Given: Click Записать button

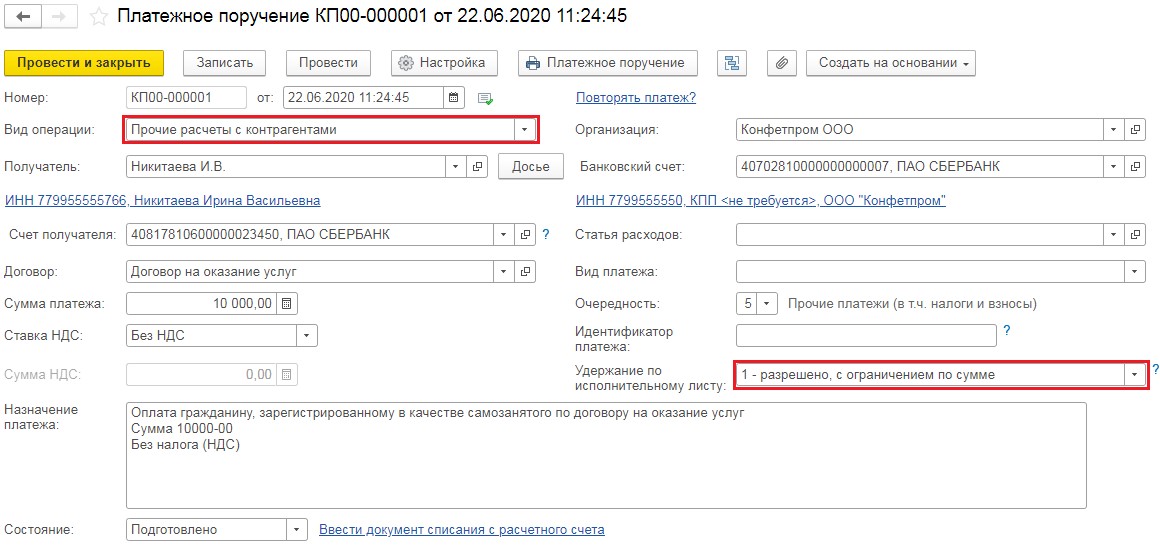Looking at the screenshot, I should (x=225, y=63).
